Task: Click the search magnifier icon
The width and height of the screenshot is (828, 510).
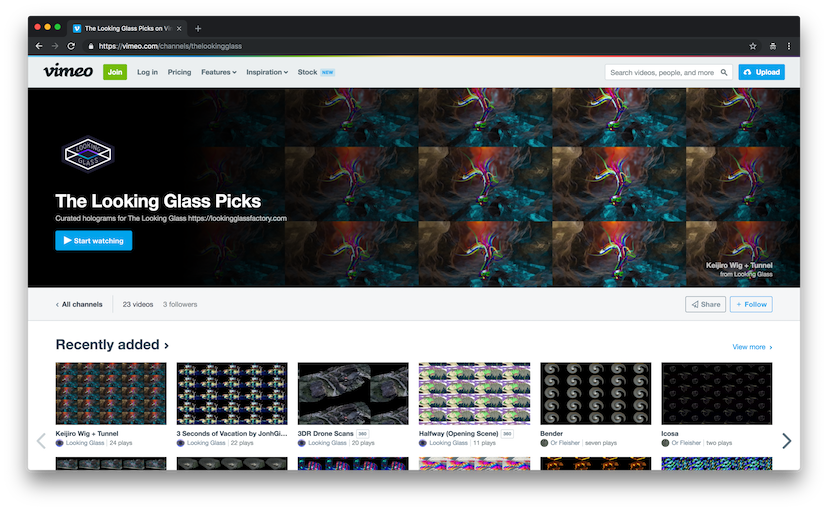Action: pyautogui.click(x=724, y=72)
